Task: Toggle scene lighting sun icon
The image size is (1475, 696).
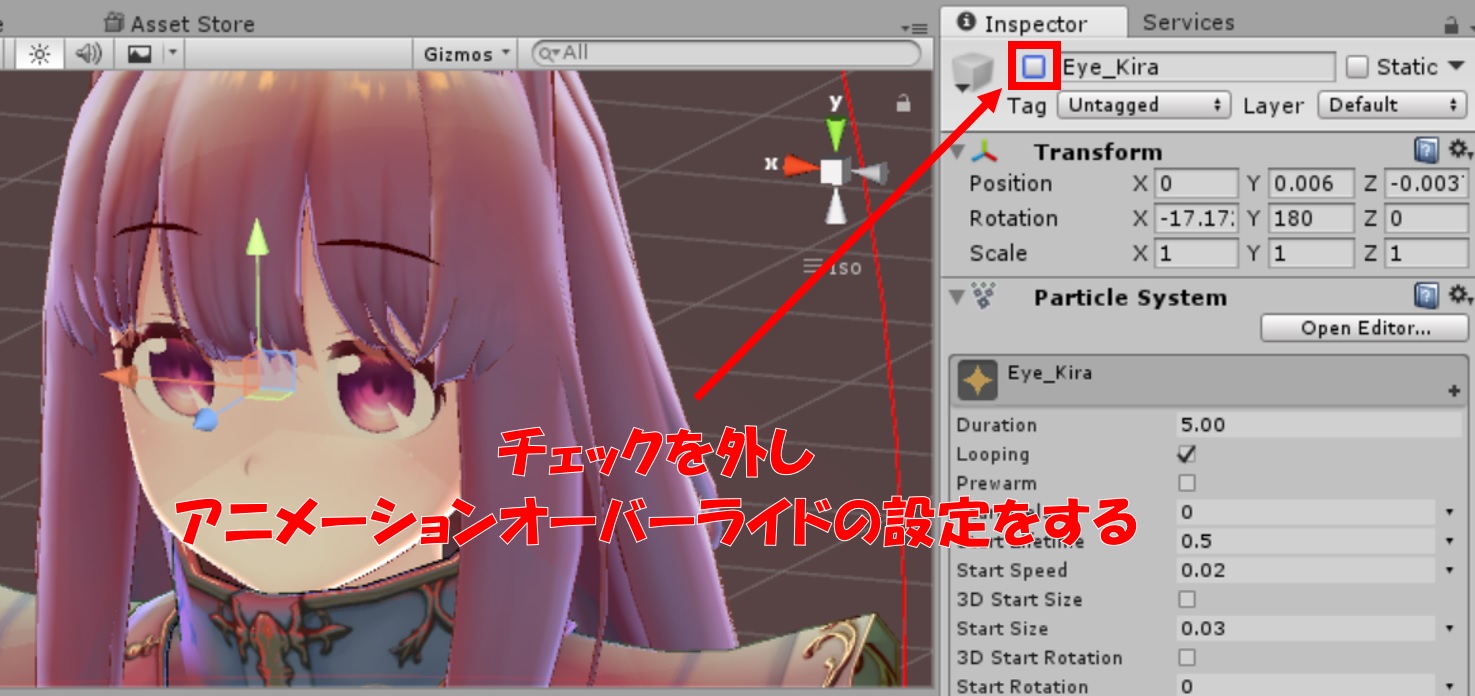Action: tap(39, 54)
